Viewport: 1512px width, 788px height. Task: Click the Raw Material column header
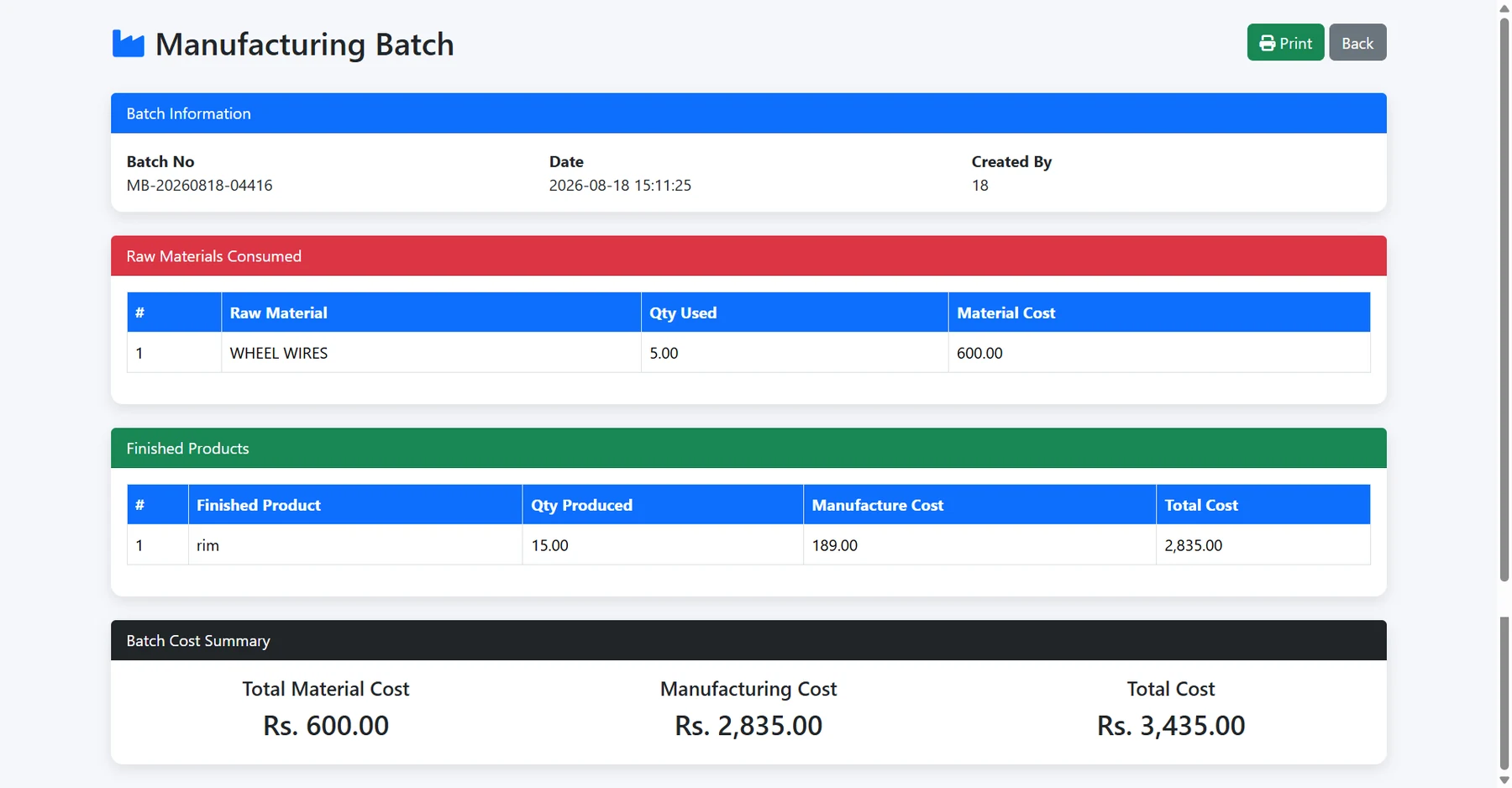431,313
